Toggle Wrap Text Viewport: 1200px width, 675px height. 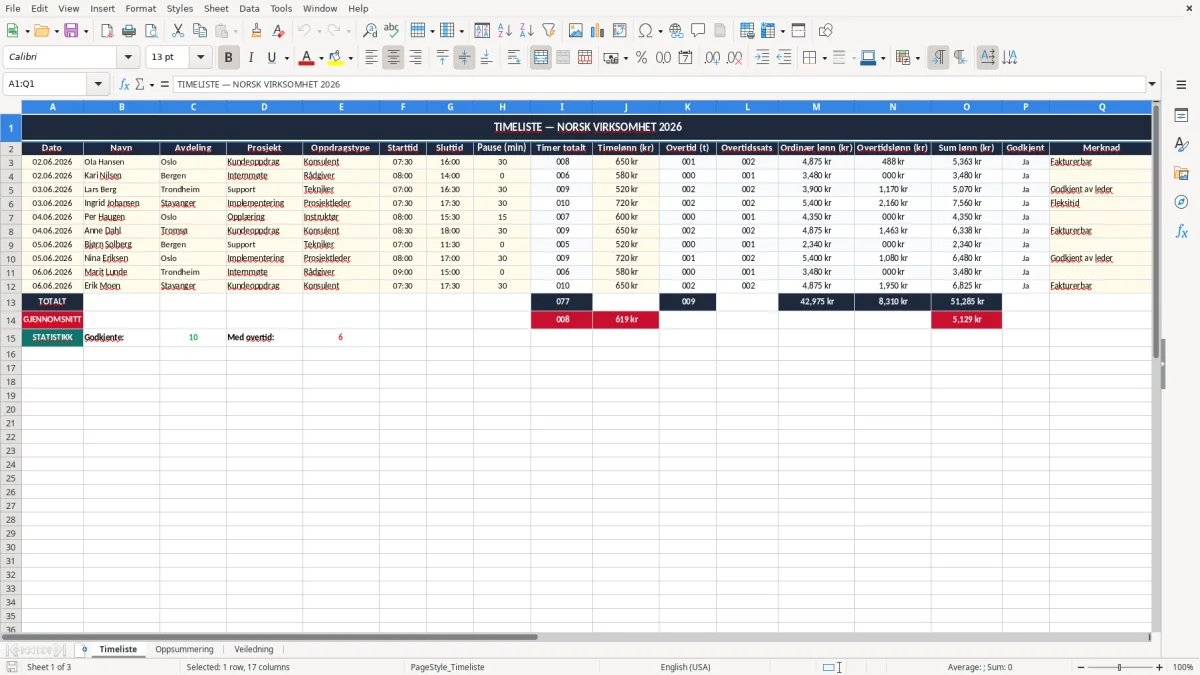(x=514, y=58)
